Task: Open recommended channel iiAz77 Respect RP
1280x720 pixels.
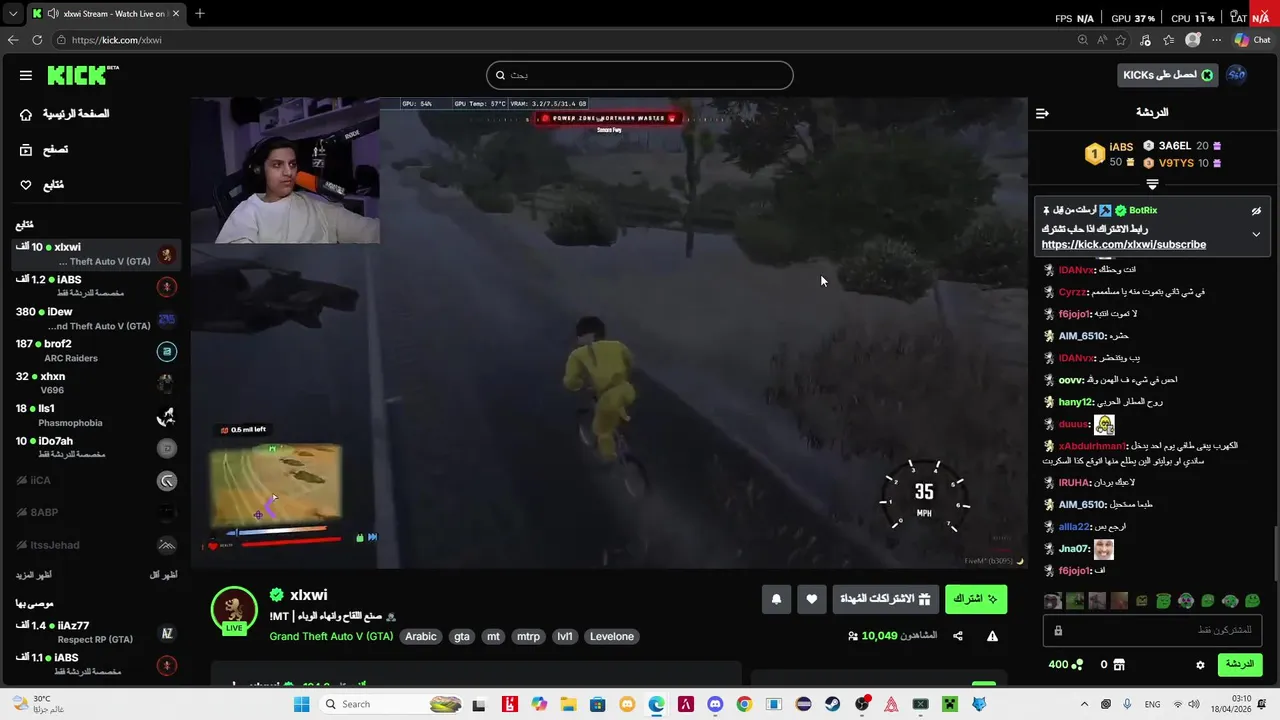Action: 96,632
